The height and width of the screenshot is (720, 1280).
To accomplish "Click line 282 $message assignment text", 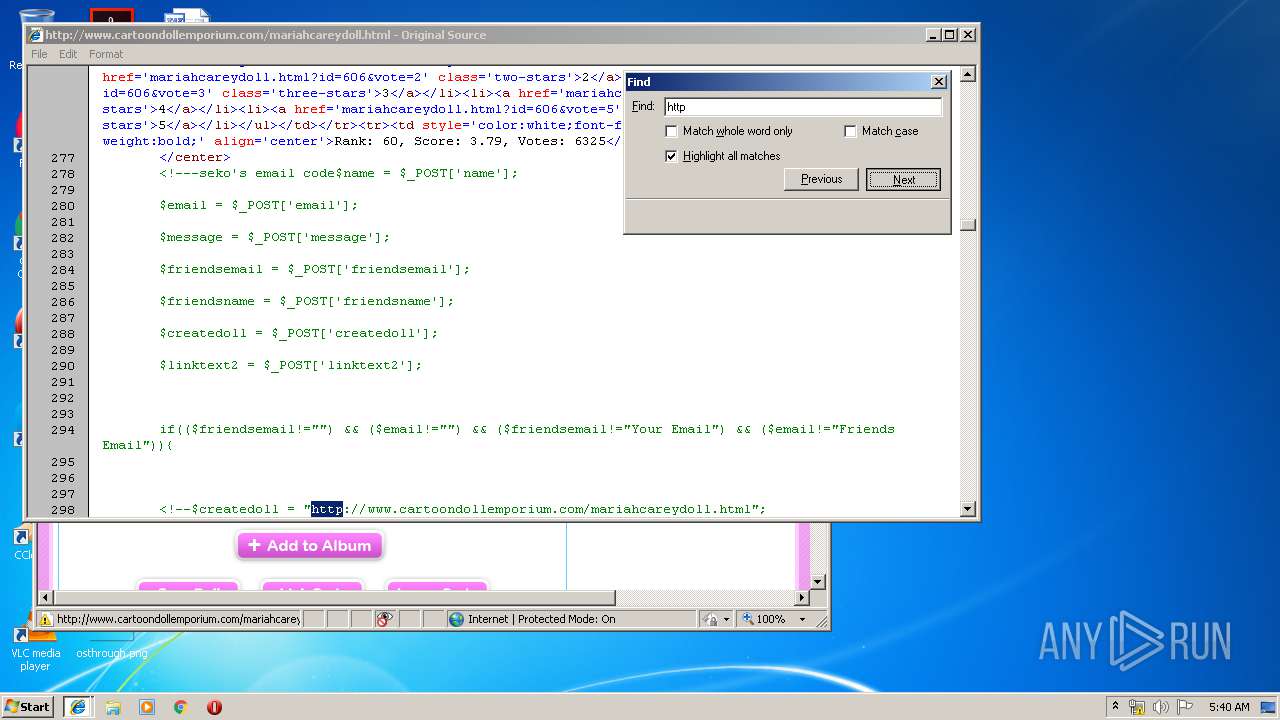I will tap(274, 237).
